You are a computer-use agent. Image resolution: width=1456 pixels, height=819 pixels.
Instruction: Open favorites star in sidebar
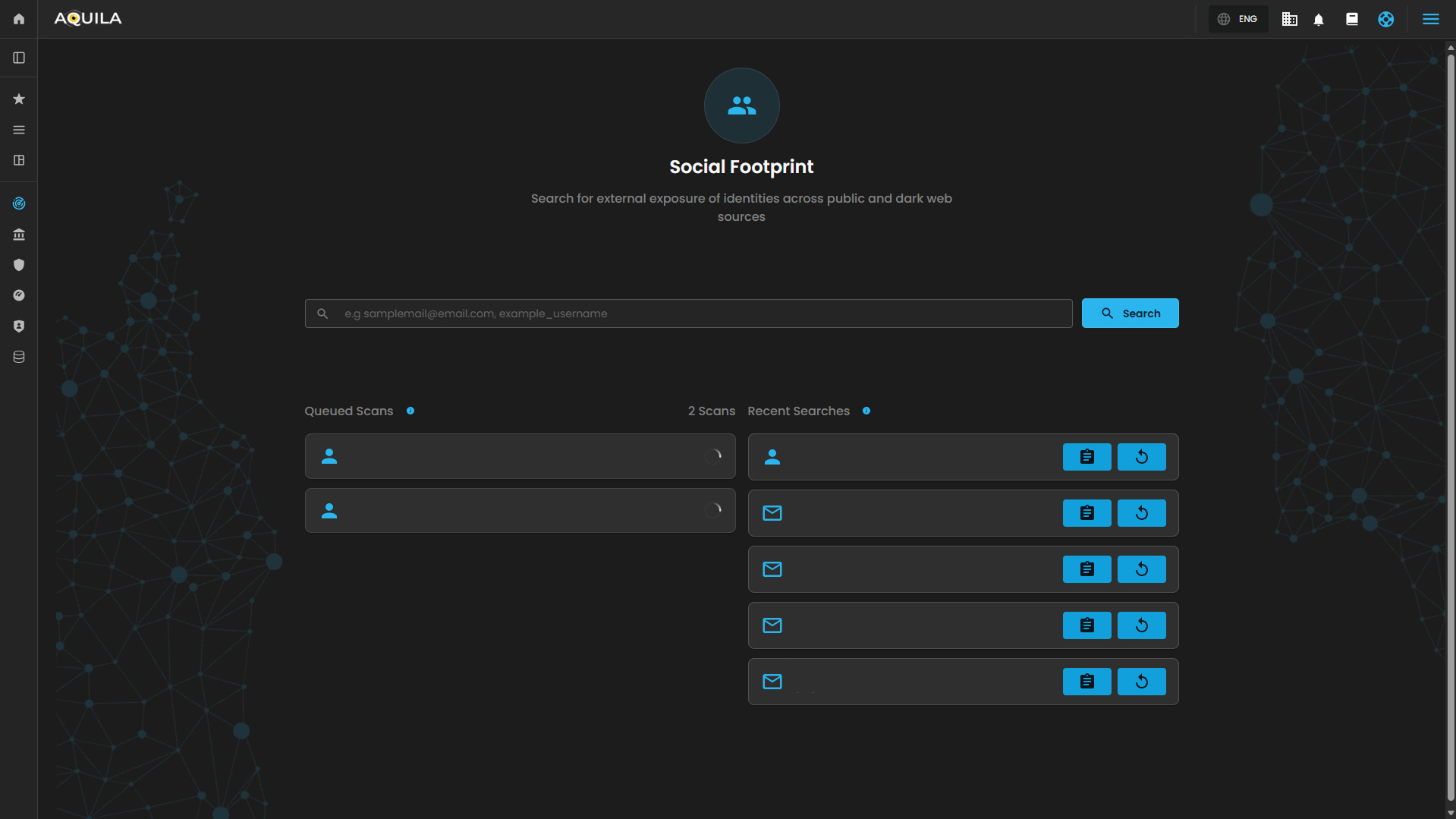19,99
